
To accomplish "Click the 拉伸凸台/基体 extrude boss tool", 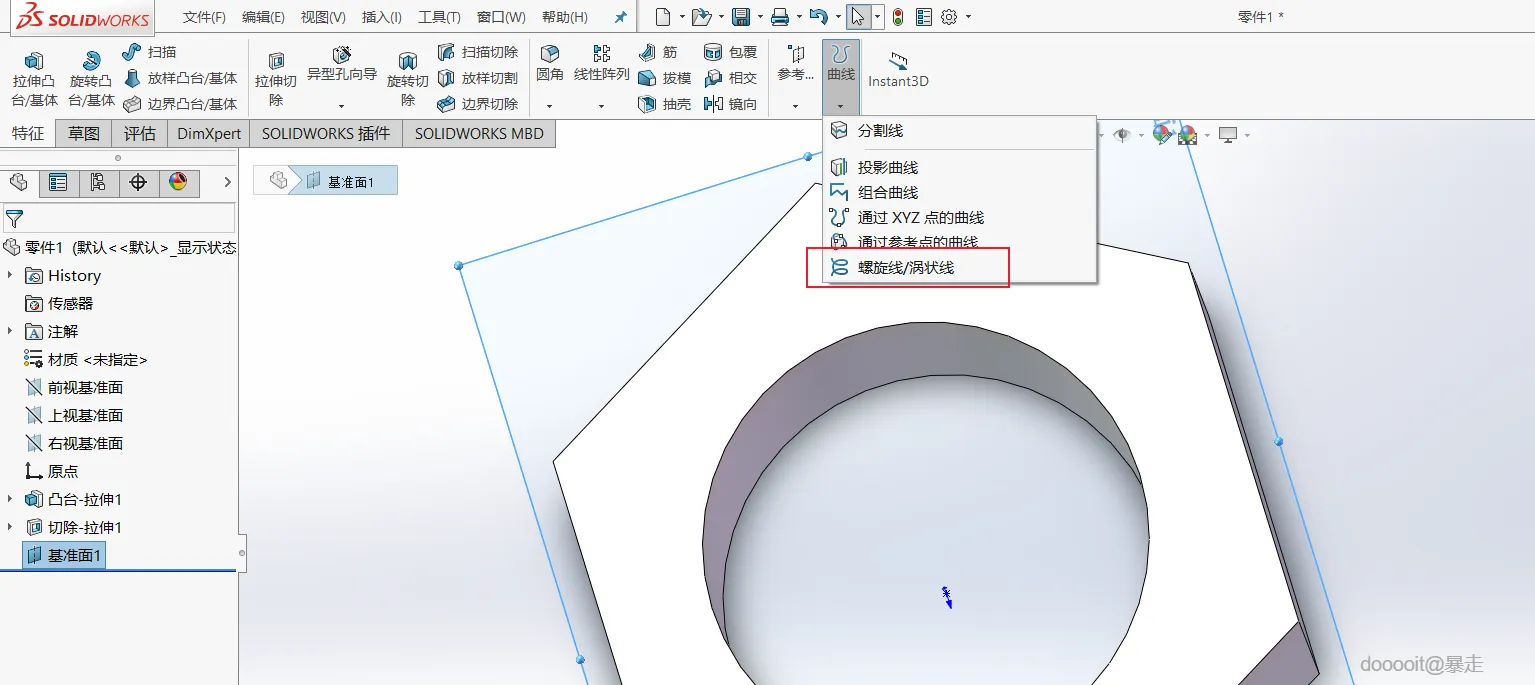I will 34,79.
